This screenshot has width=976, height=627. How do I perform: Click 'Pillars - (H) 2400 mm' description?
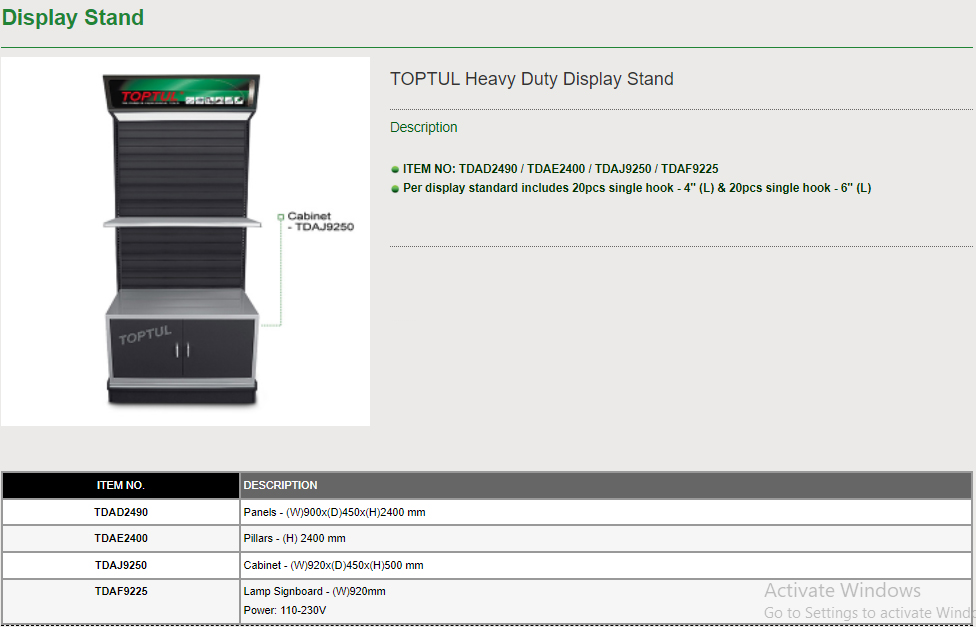(294, 539)
